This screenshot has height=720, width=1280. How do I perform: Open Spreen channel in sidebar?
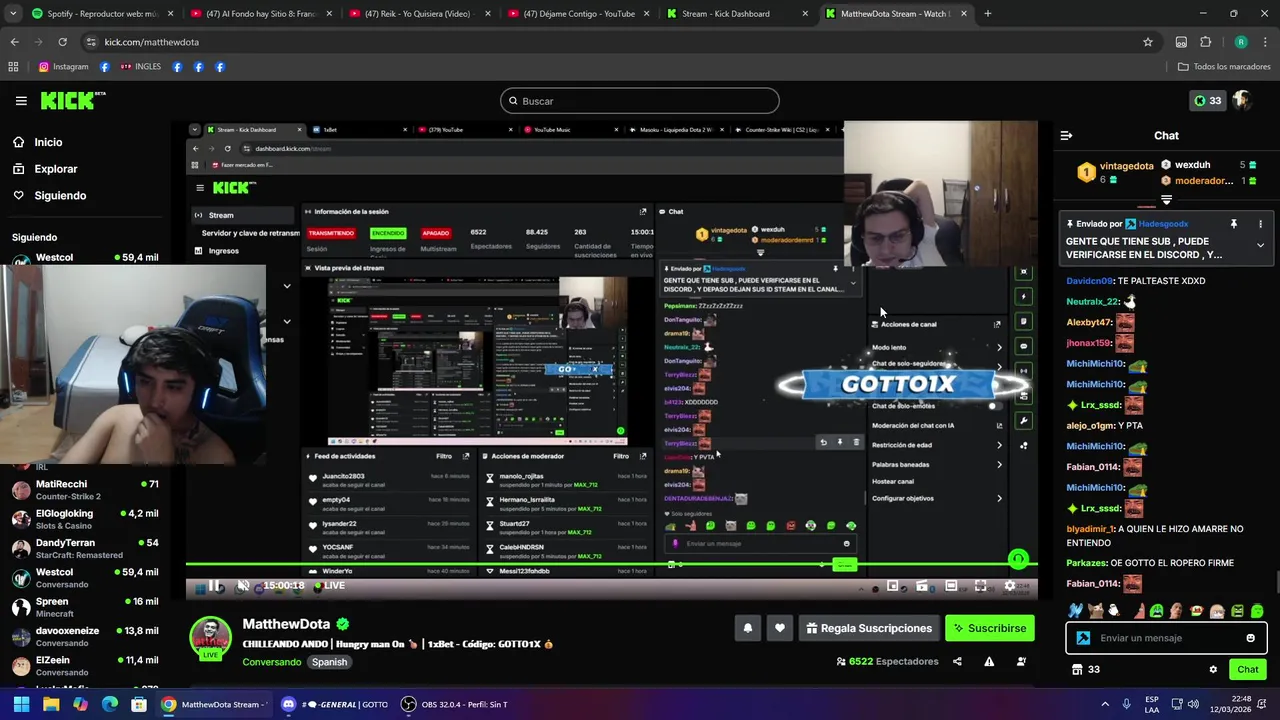(85, 607)
